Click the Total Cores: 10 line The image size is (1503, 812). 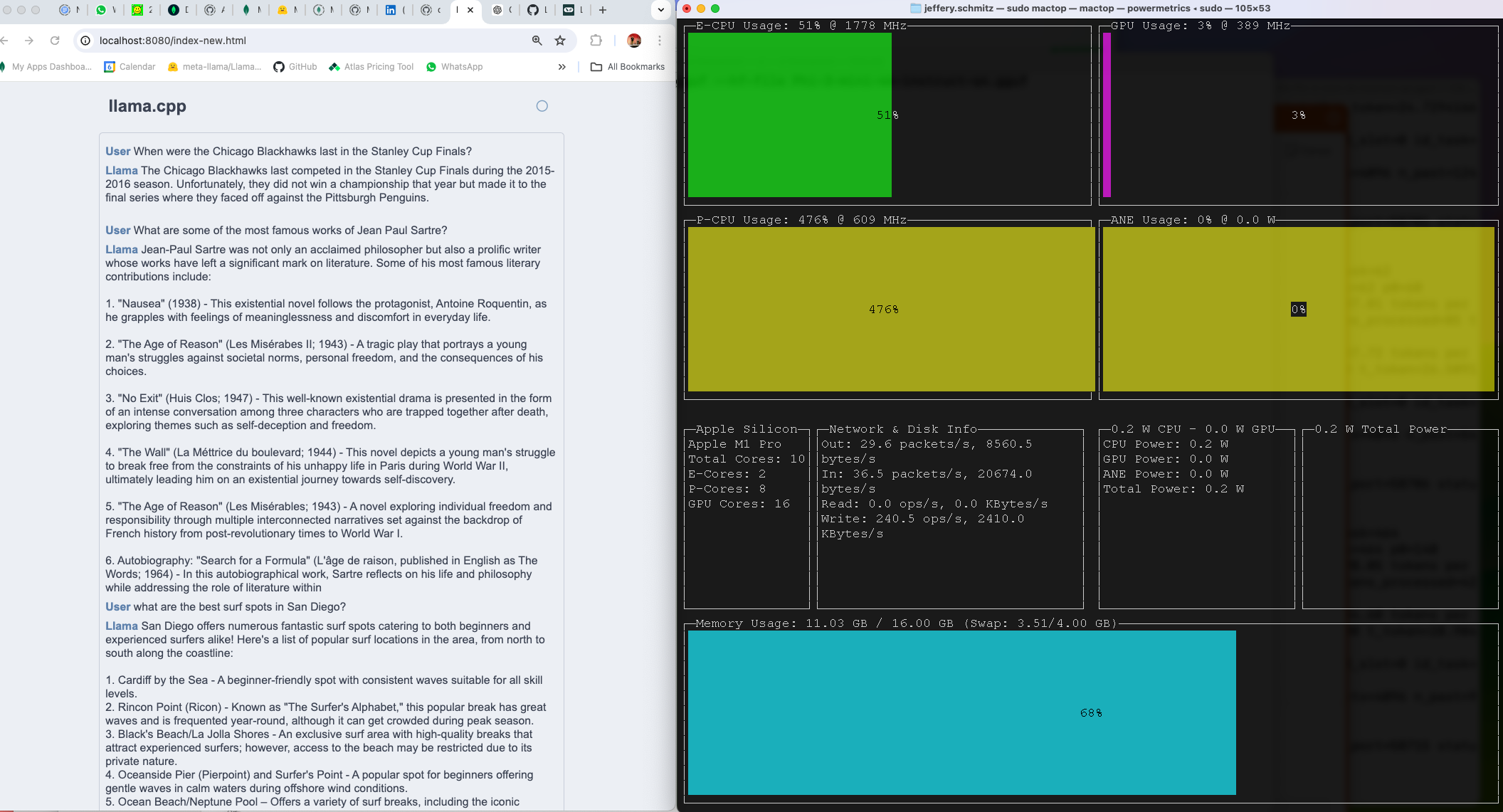click(747, 459)
